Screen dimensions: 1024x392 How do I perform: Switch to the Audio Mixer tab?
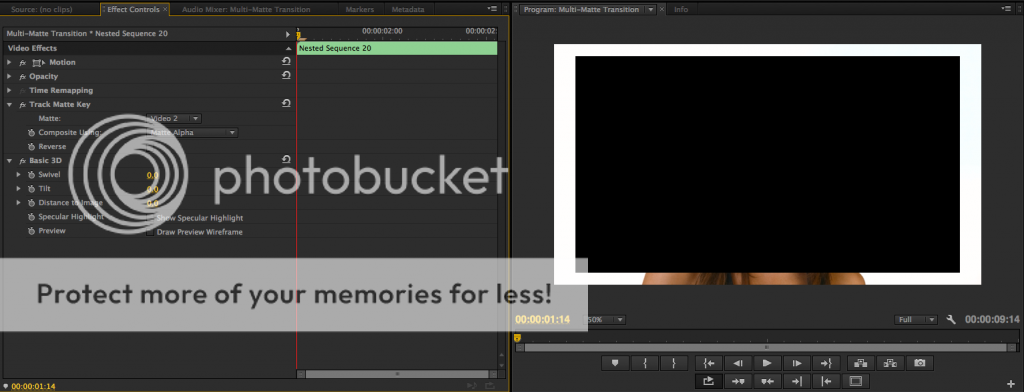tap(246, 10)
